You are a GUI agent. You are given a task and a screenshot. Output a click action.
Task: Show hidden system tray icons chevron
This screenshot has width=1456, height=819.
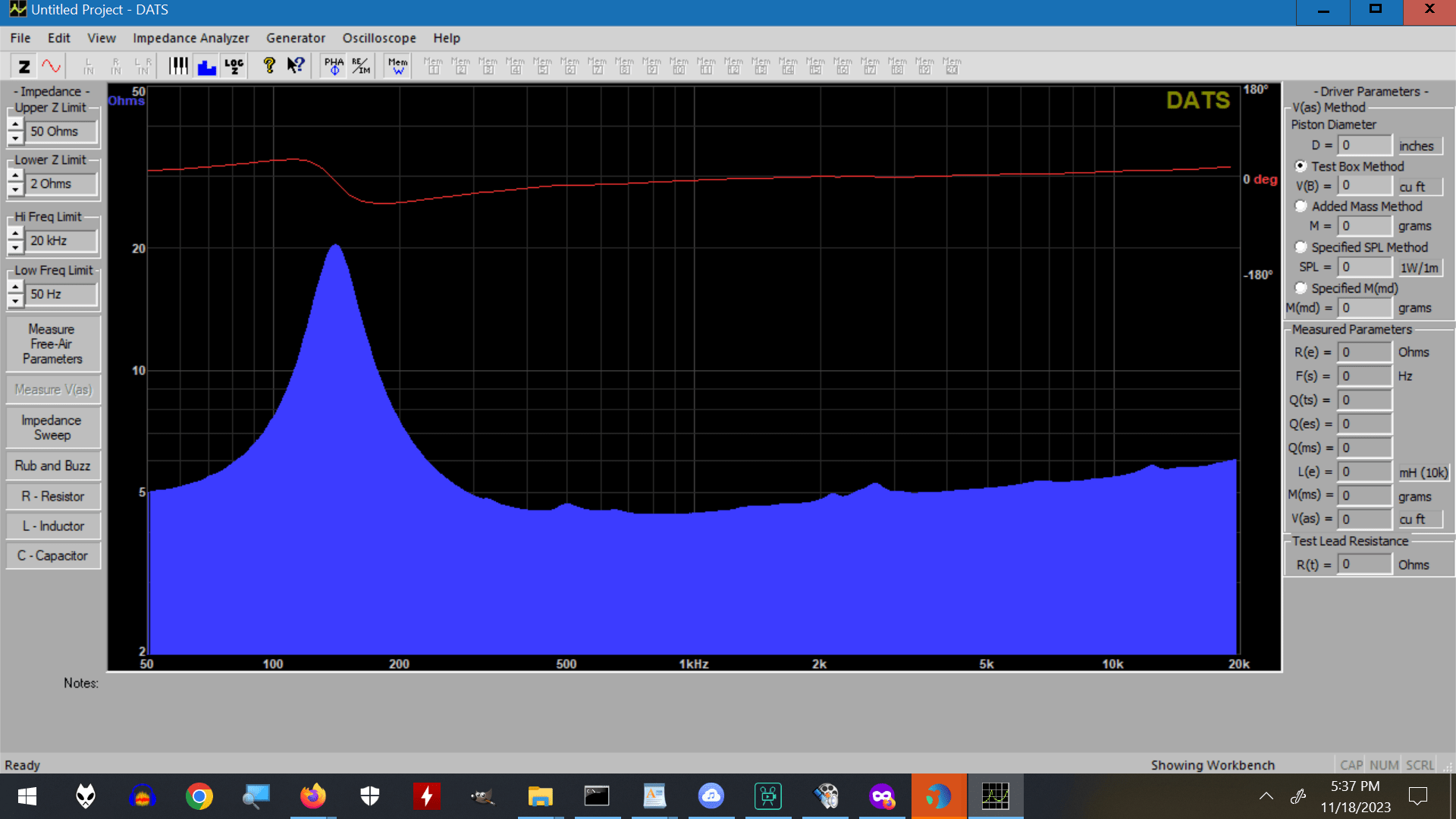(x=1266, y=796)
